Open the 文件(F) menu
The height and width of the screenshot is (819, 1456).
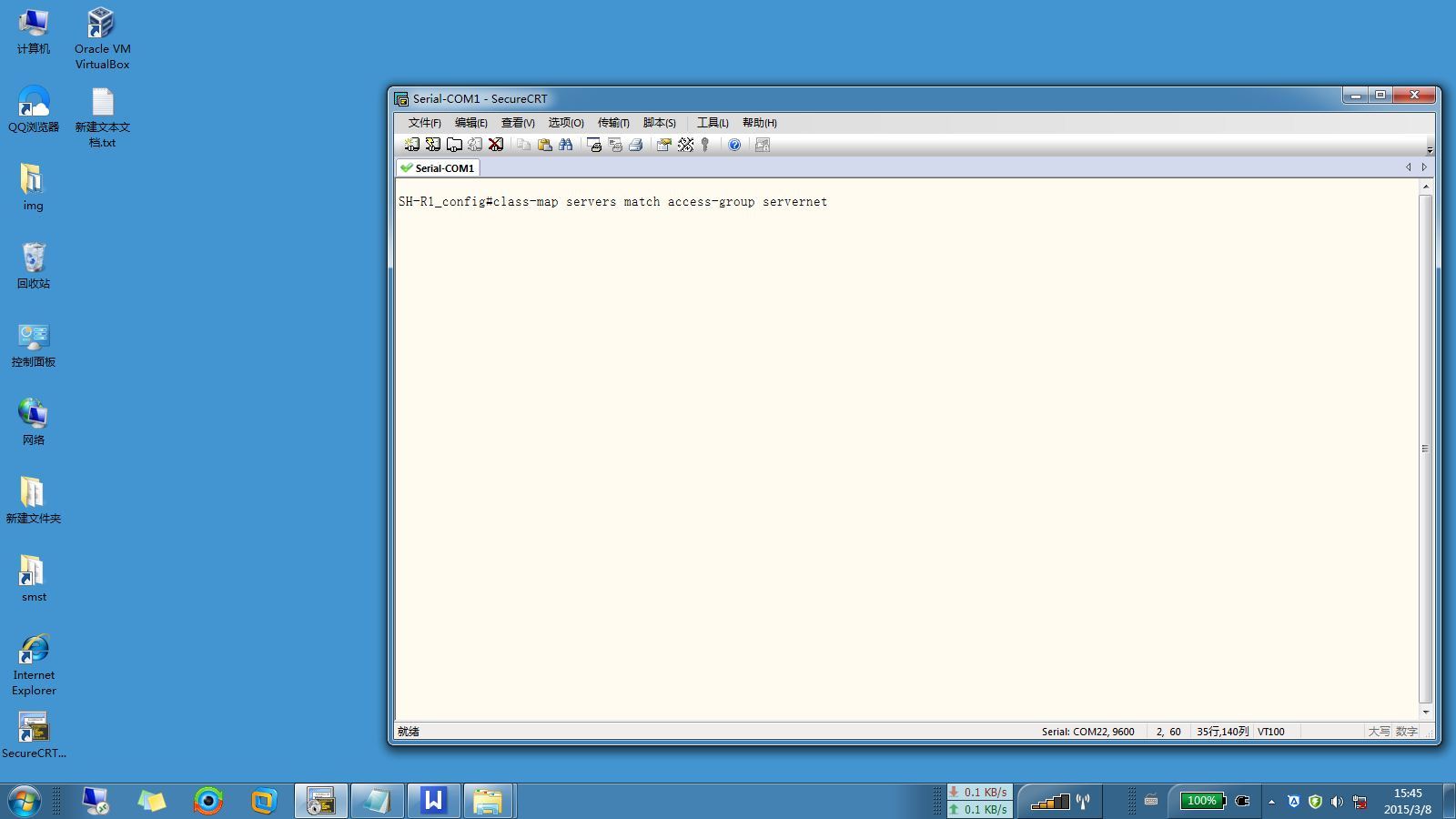[x=424, y=123]
